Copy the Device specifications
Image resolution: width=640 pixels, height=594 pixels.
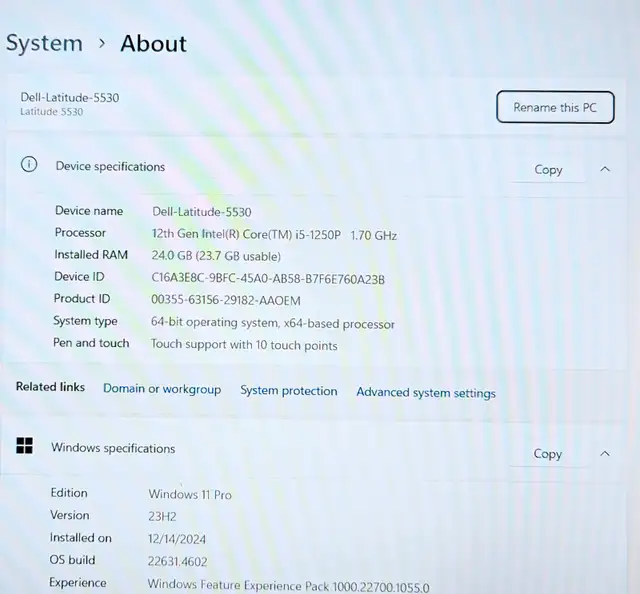click(x=548, y=170)
